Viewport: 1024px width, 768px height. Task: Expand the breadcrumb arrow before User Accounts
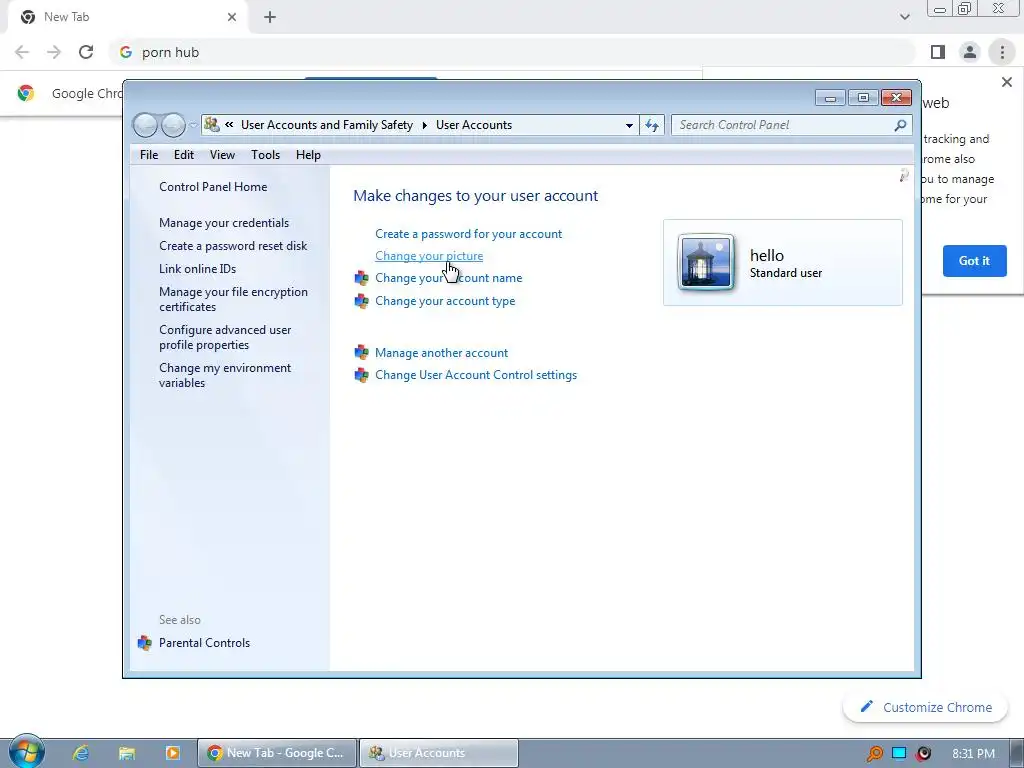click(x=424, y=125)
